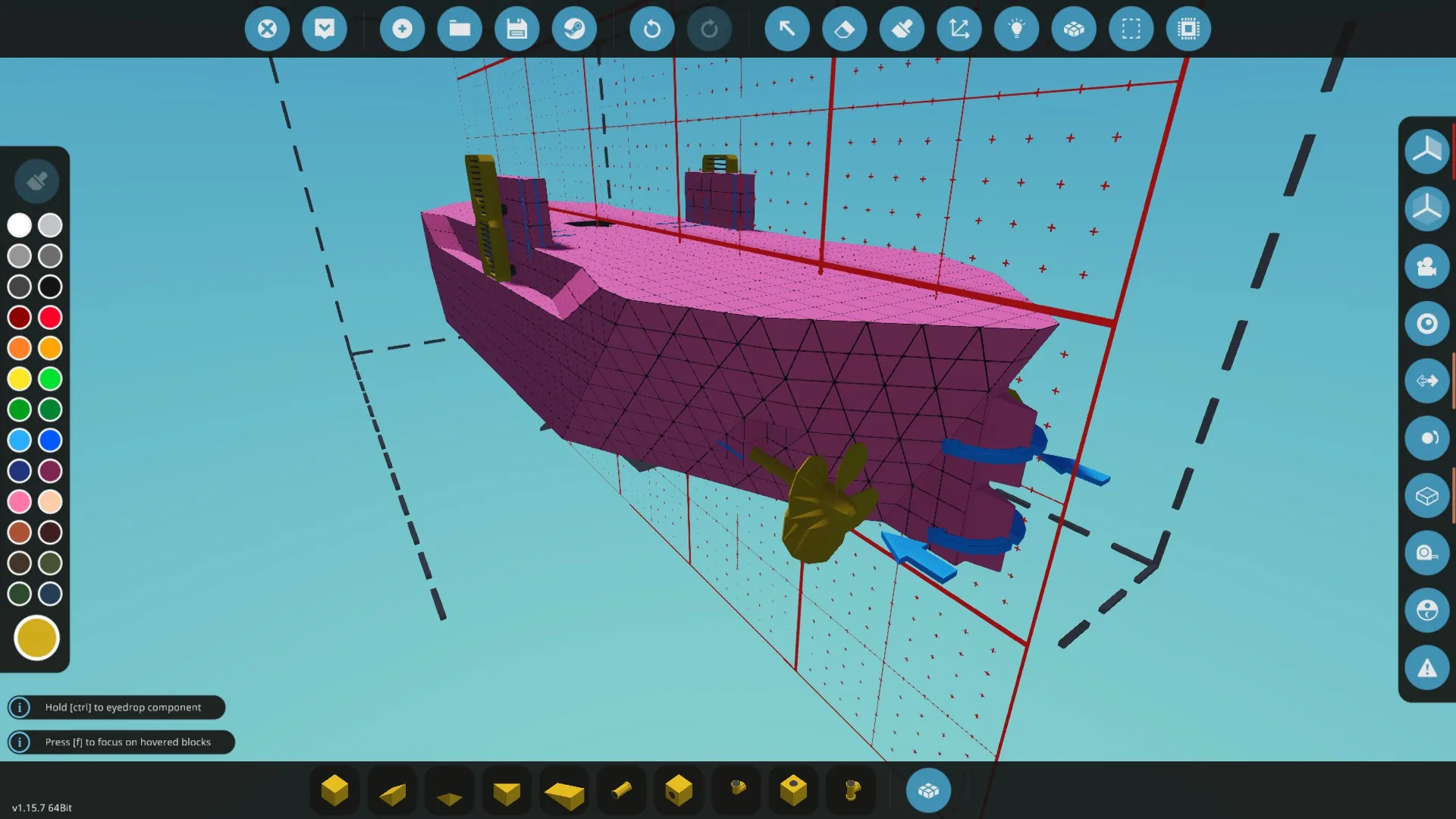Choose the arrow pointer select tool

click(x=787, y=29)
